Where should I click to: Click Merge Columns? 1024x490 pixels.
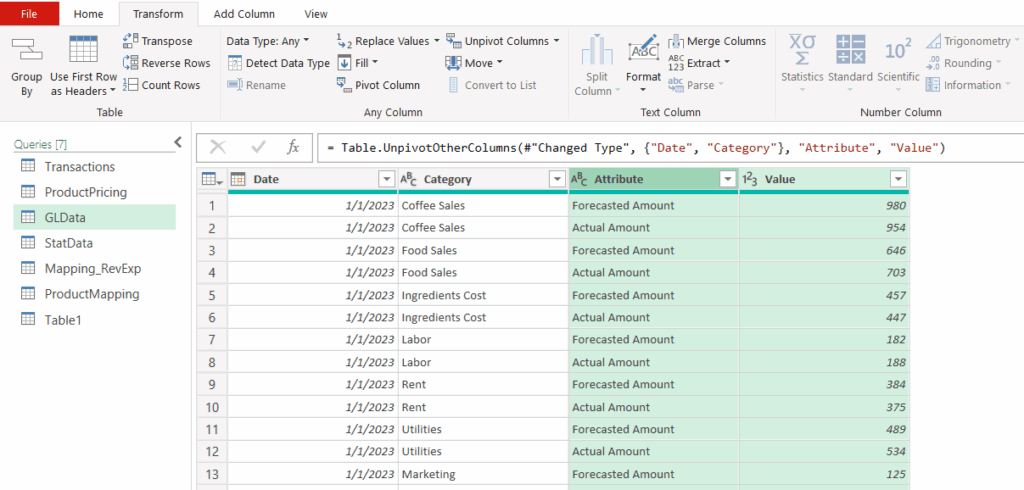point(717,41)
